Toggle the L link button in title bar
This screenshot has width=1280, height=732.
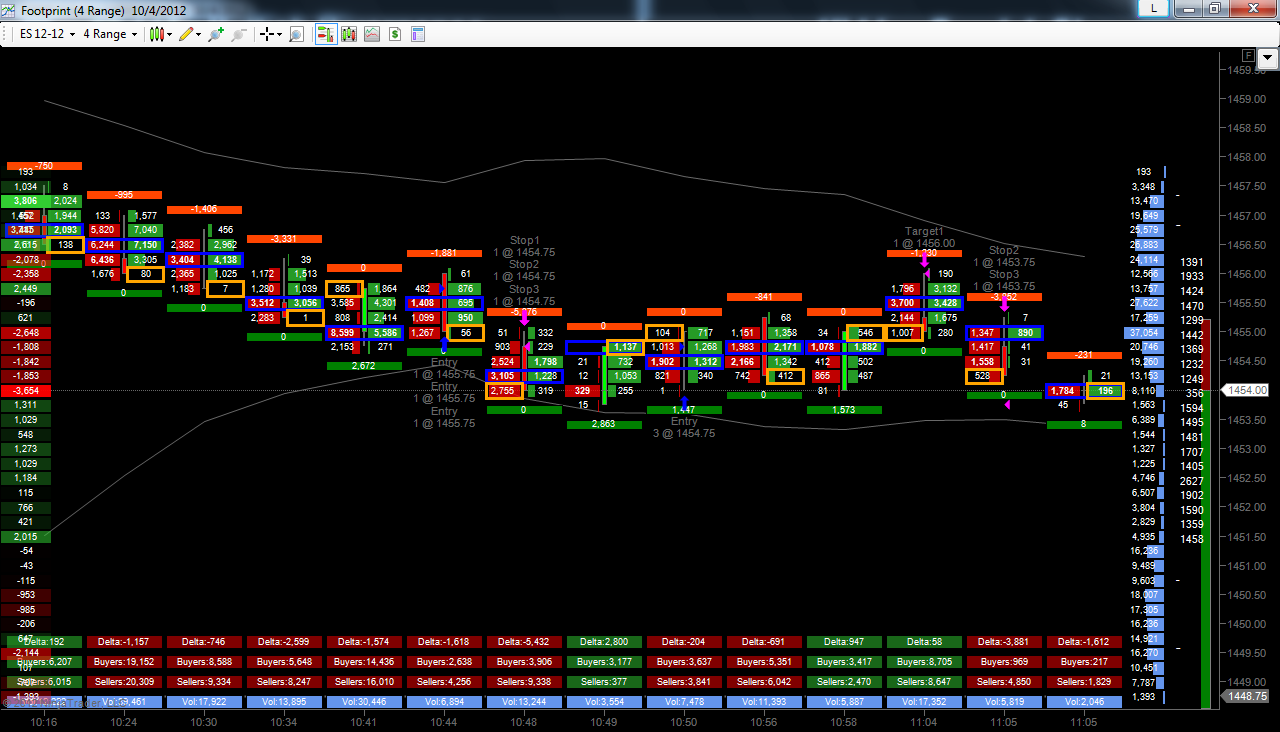pos(1156,8)
